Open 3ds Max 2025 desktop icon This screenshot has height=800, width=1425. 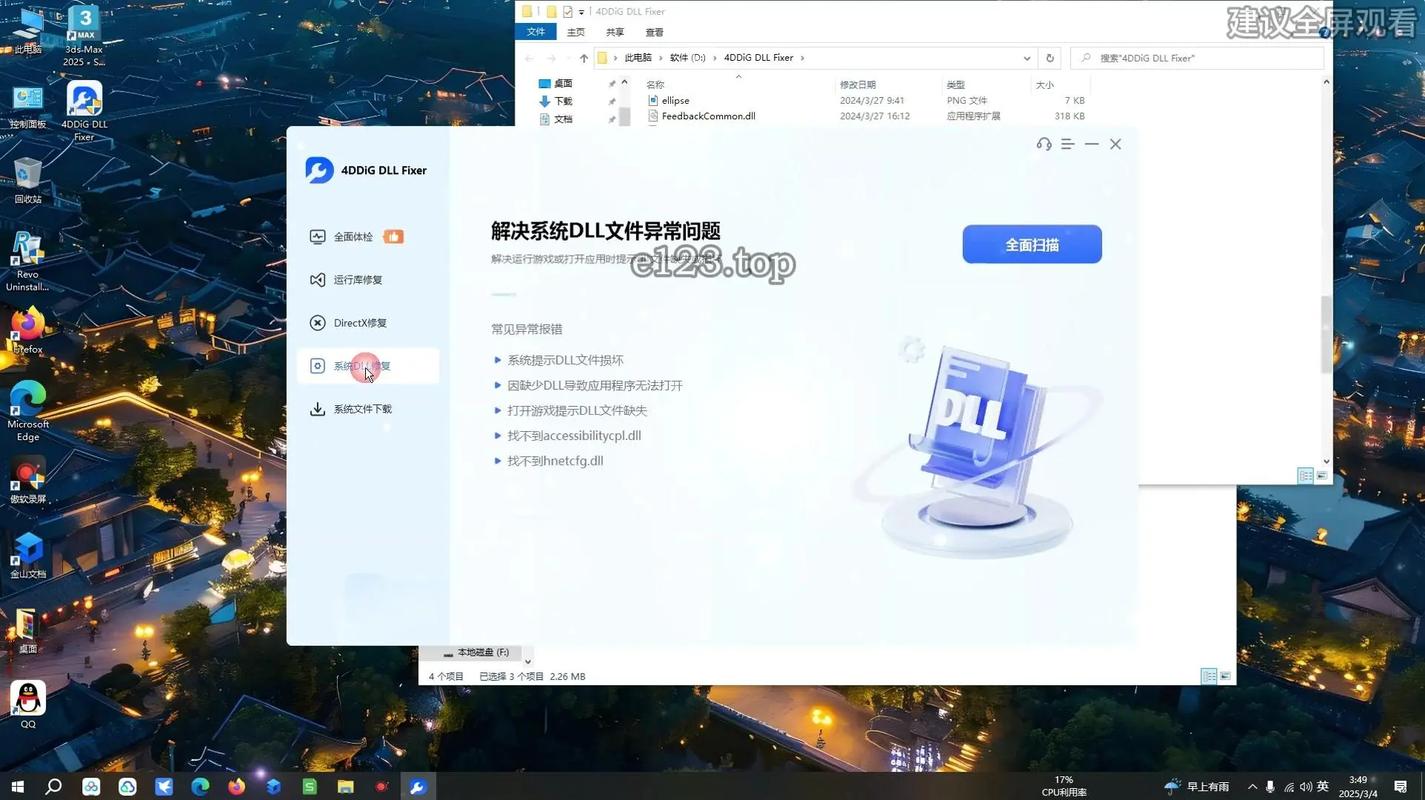[x=84, y=36]
